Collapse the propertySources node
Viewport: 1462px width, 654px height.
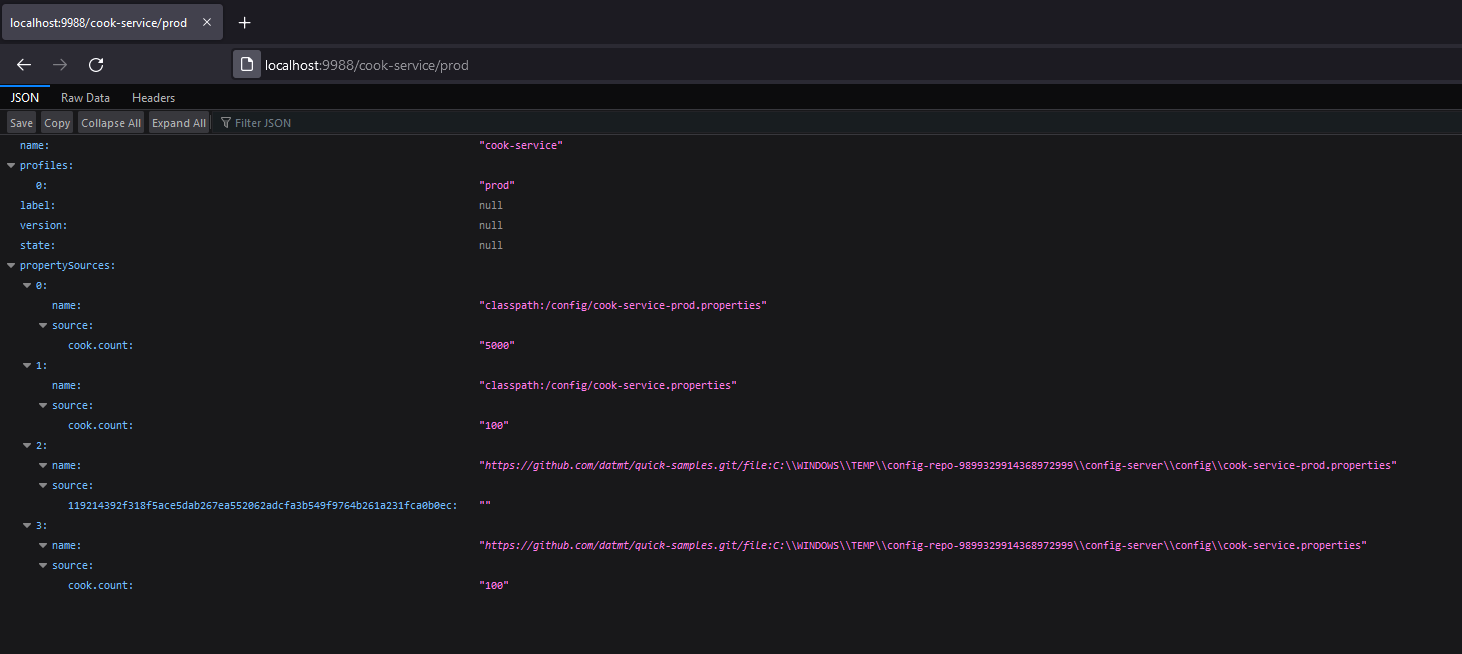coord(9,265)
